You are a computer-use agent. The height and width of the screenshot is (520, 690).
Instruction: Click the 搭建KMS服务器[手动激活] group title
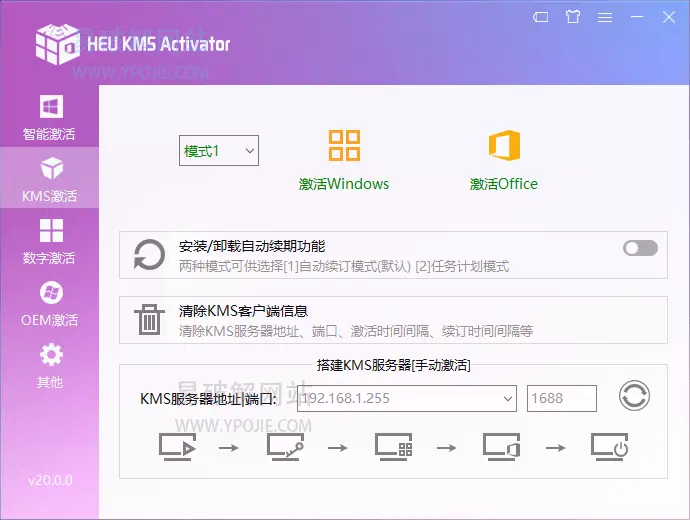[393, 365]
